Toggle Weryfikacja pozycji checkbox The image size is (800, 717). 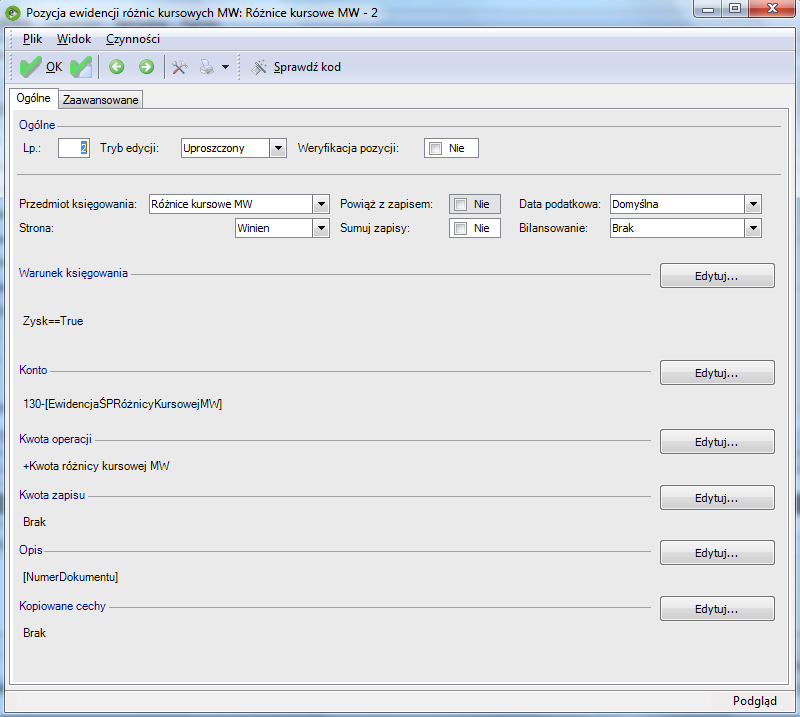pos(435,149)
